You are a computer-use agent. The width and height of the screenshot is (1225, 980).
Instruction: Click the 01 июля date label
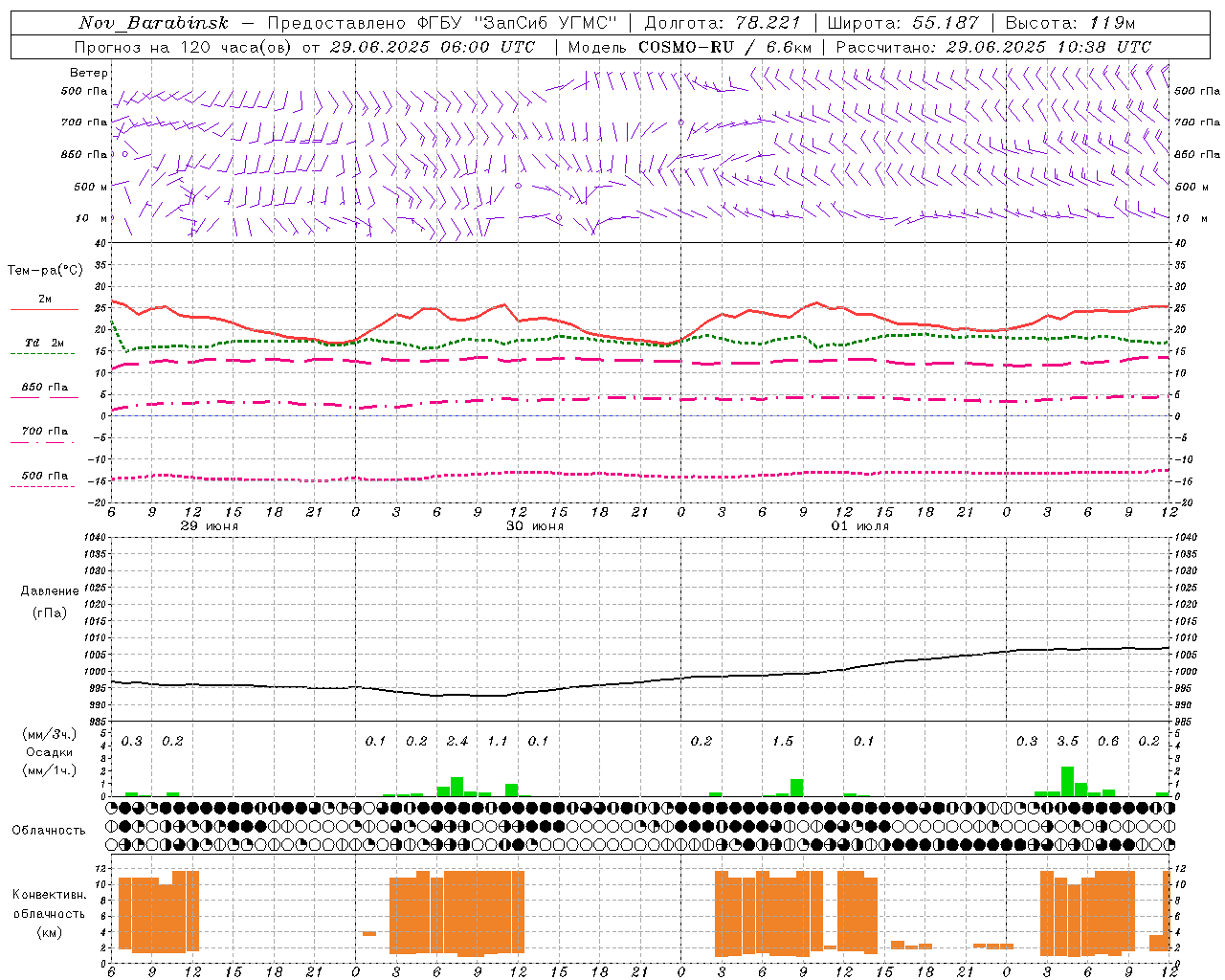859,526
